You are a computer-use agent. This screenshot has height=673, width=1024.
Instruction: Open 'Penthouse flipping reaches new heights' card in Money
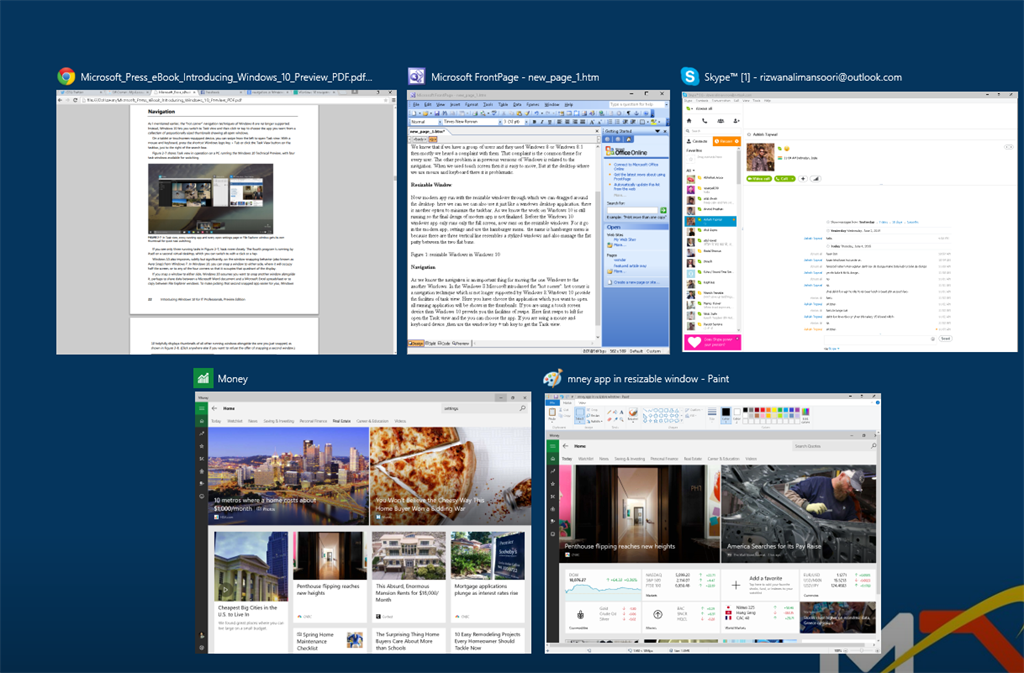pos(330,576)
